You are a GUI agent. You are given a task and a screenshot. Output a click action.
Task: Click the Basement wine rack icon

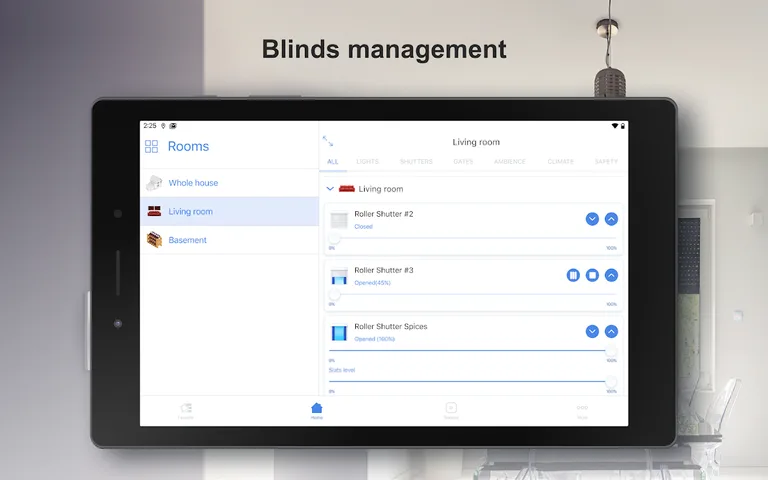(x=154, y=240)
